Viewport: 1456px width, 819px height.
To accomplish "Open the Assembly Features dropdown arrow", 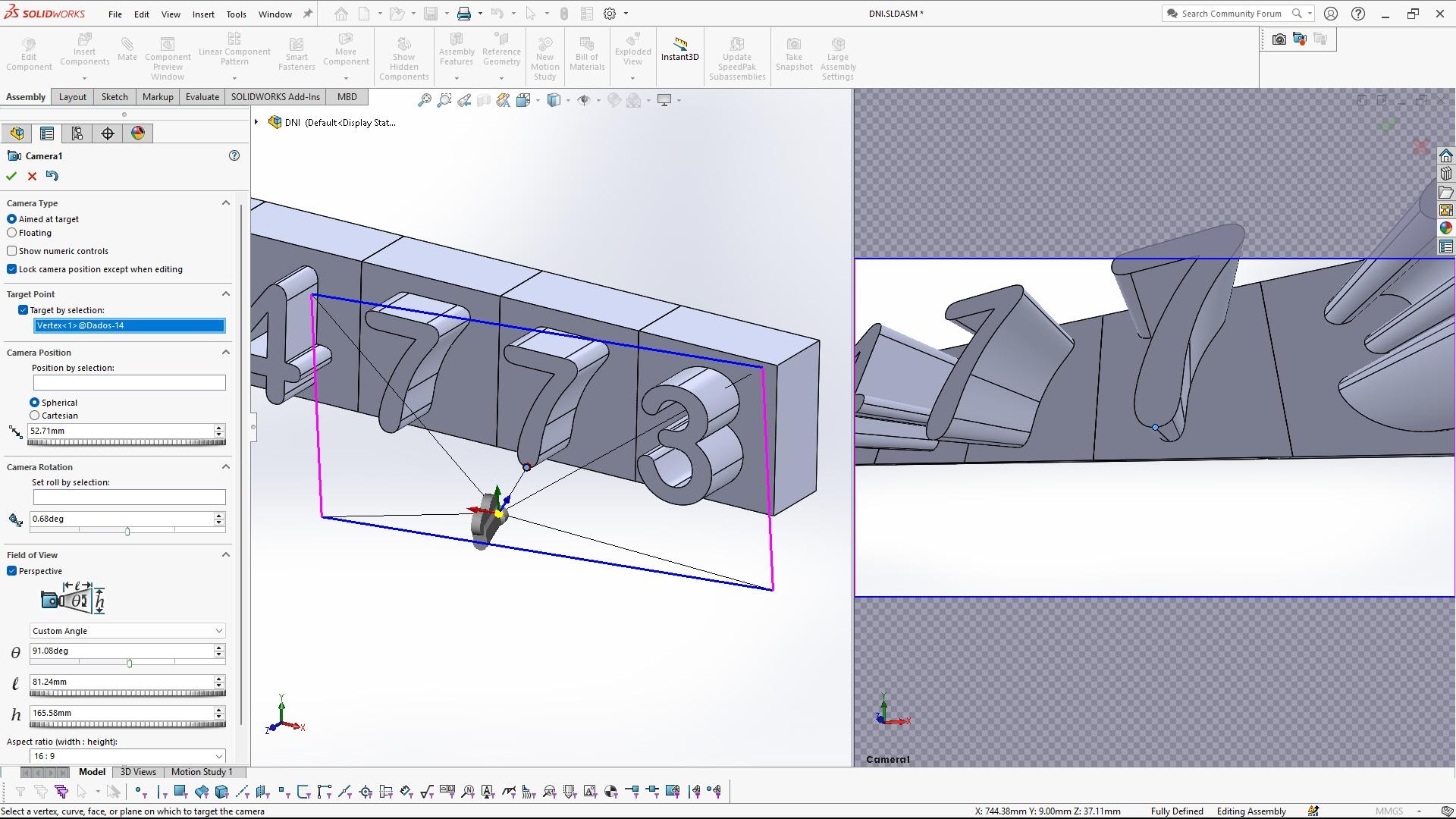I will 457,78.
